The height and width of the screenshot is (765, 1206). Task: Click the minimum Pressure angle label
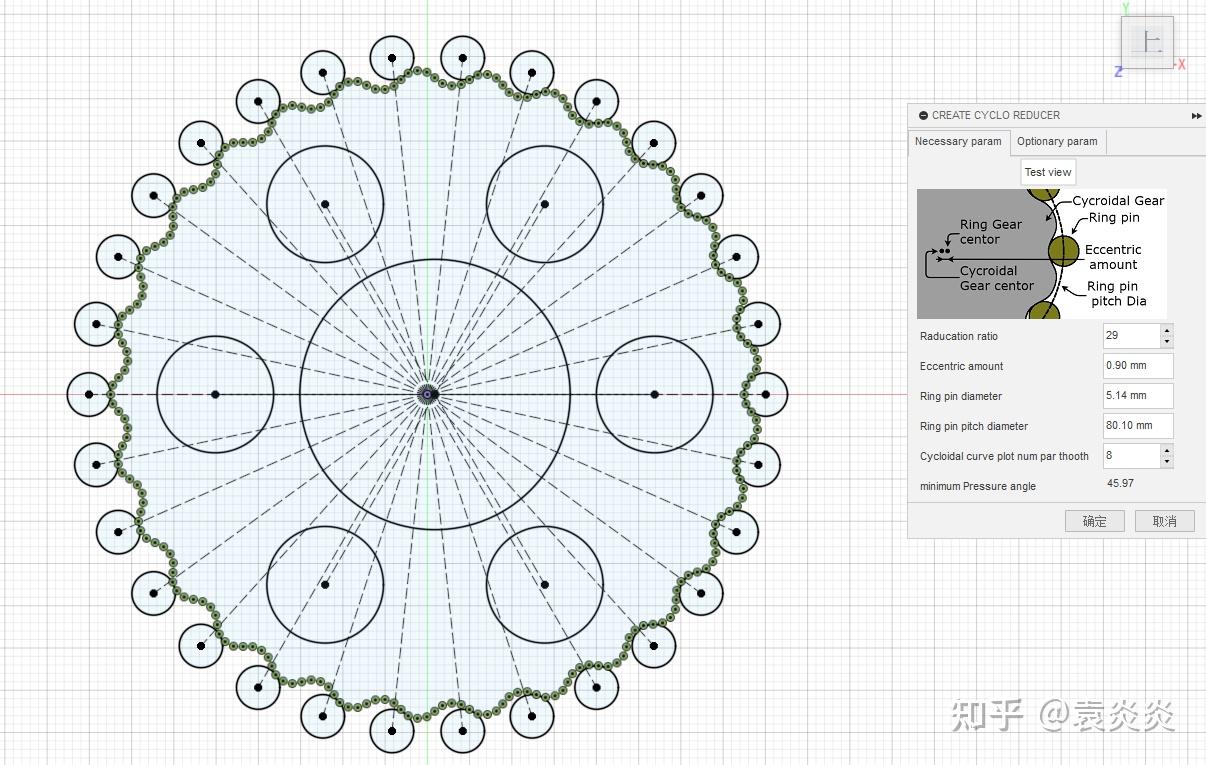(x=978, y=487)
